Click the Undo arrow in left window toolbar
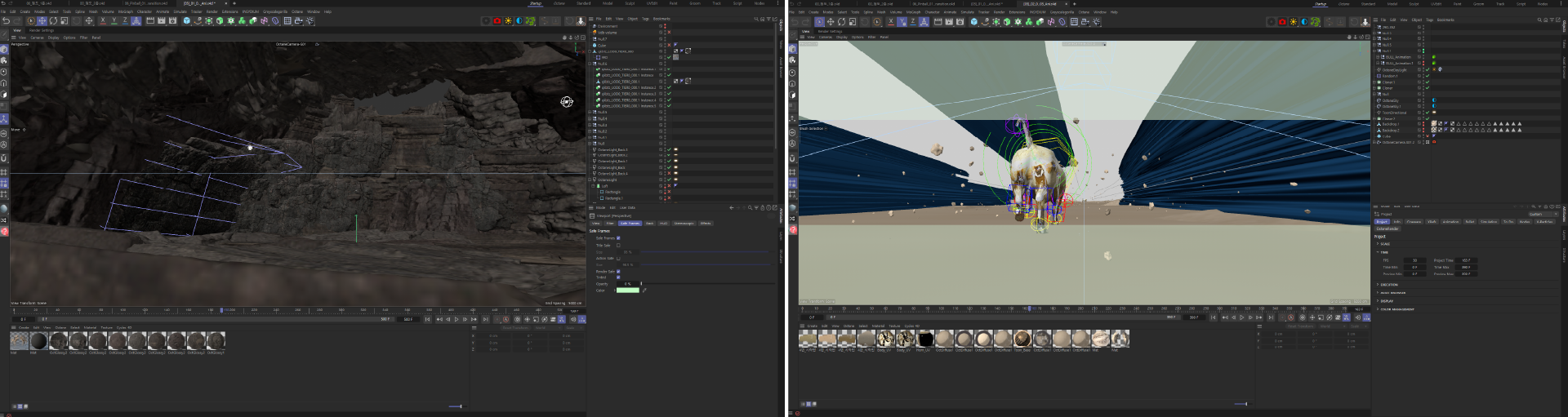Image resolution: width=1568 pixels, height=417 pixels. (x=6, y=20)
